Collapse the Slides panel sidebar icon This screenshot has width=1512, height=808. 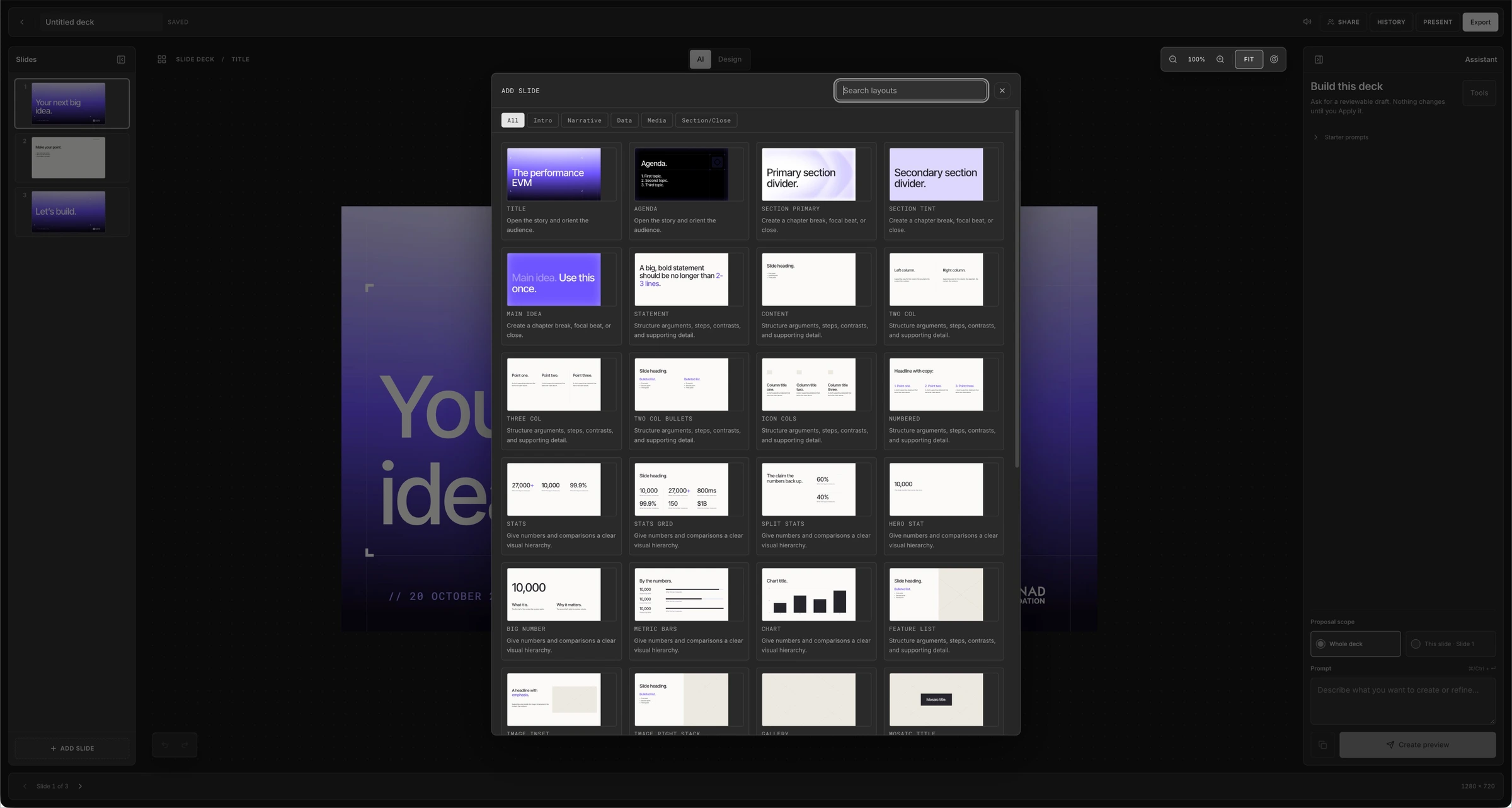(x=121, y=59)
